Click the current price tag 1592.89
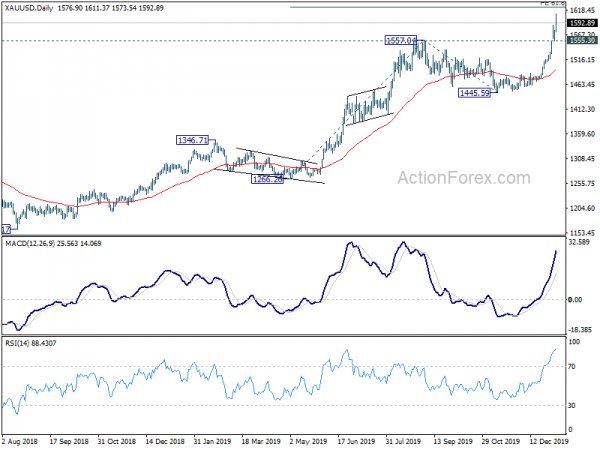 [581, 21]
